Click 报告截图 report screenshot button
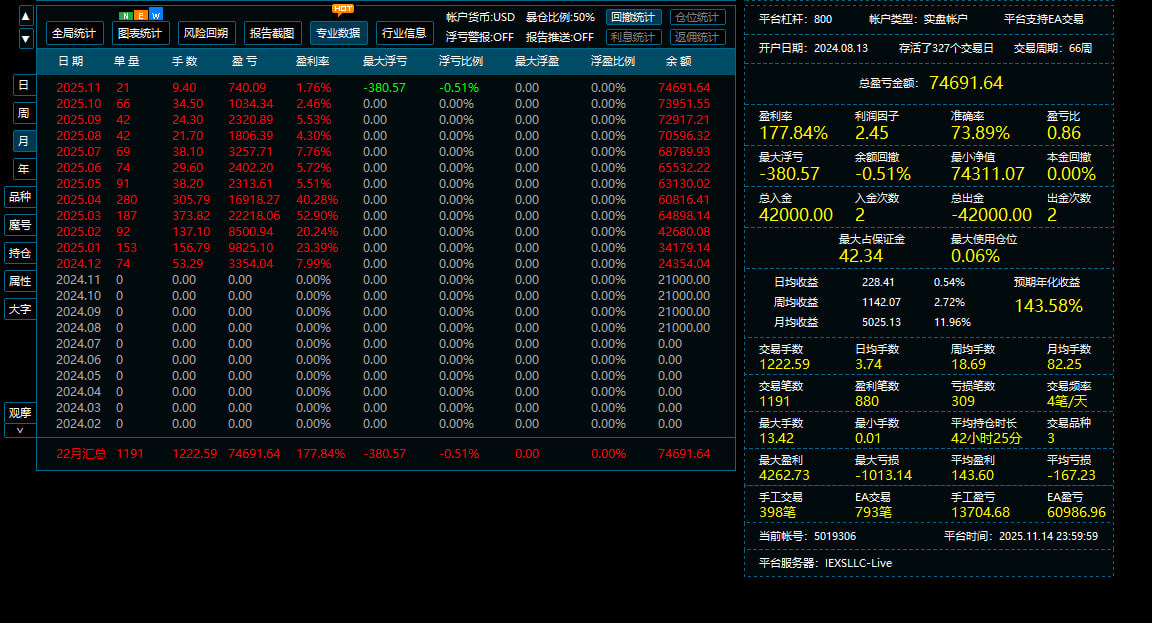 pos(273,33)
